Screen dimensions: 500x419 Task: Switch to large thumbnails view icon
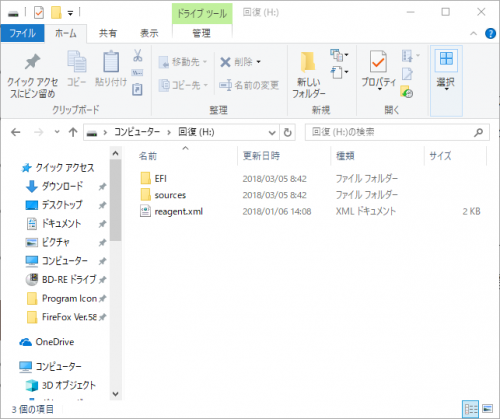pos(487,408)
